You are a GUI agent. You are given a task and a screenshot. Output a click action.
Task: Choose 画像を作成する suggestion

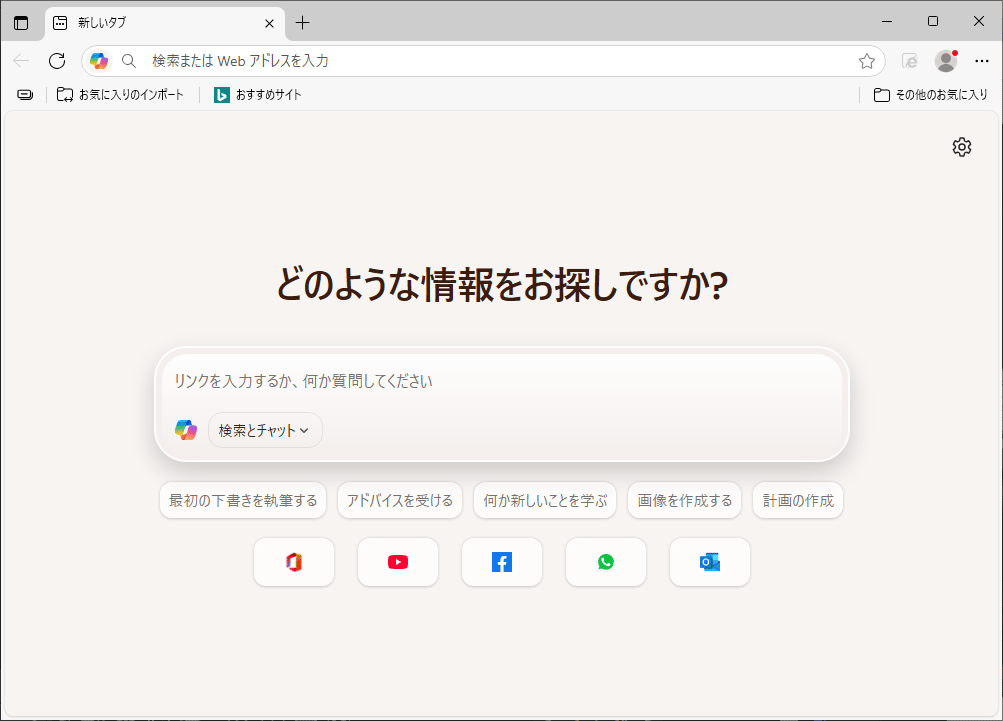click(684, 500)
